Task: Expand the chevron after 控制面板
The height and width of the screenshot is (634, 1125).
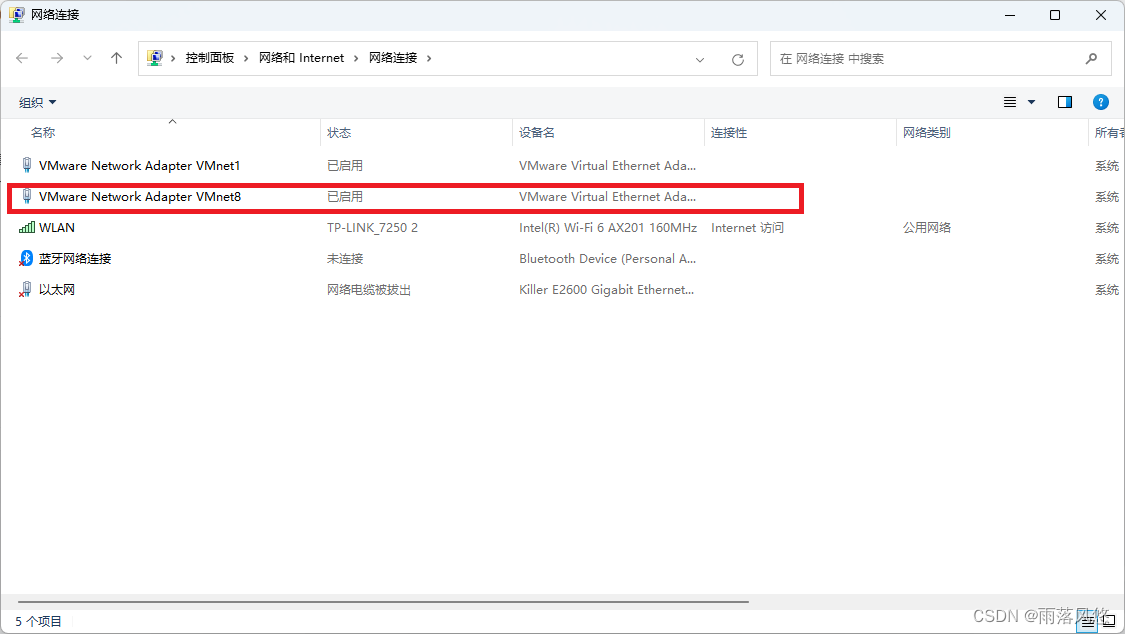Action: [246, 58]
